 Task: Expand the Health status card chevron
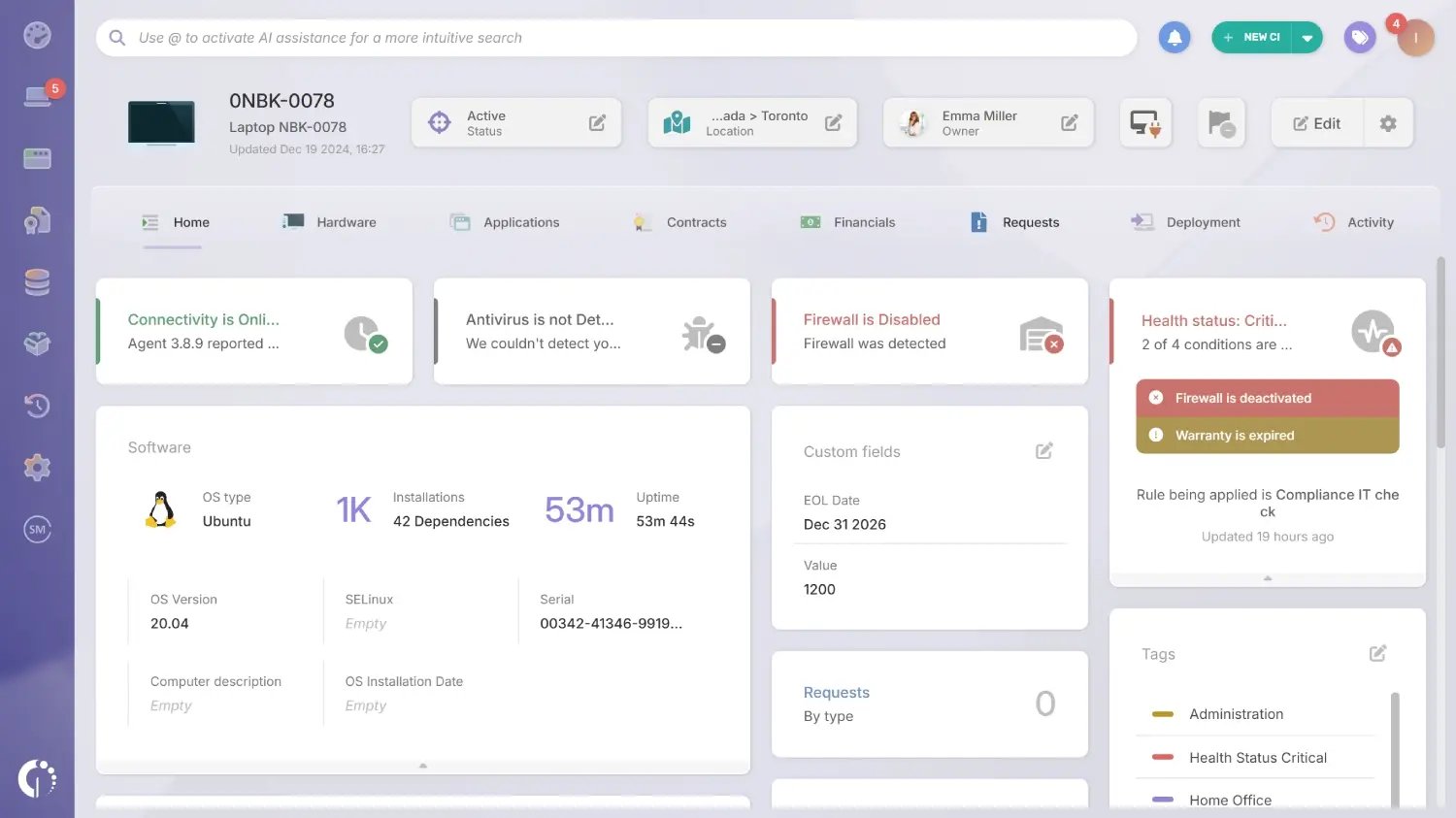(1267, 577)
